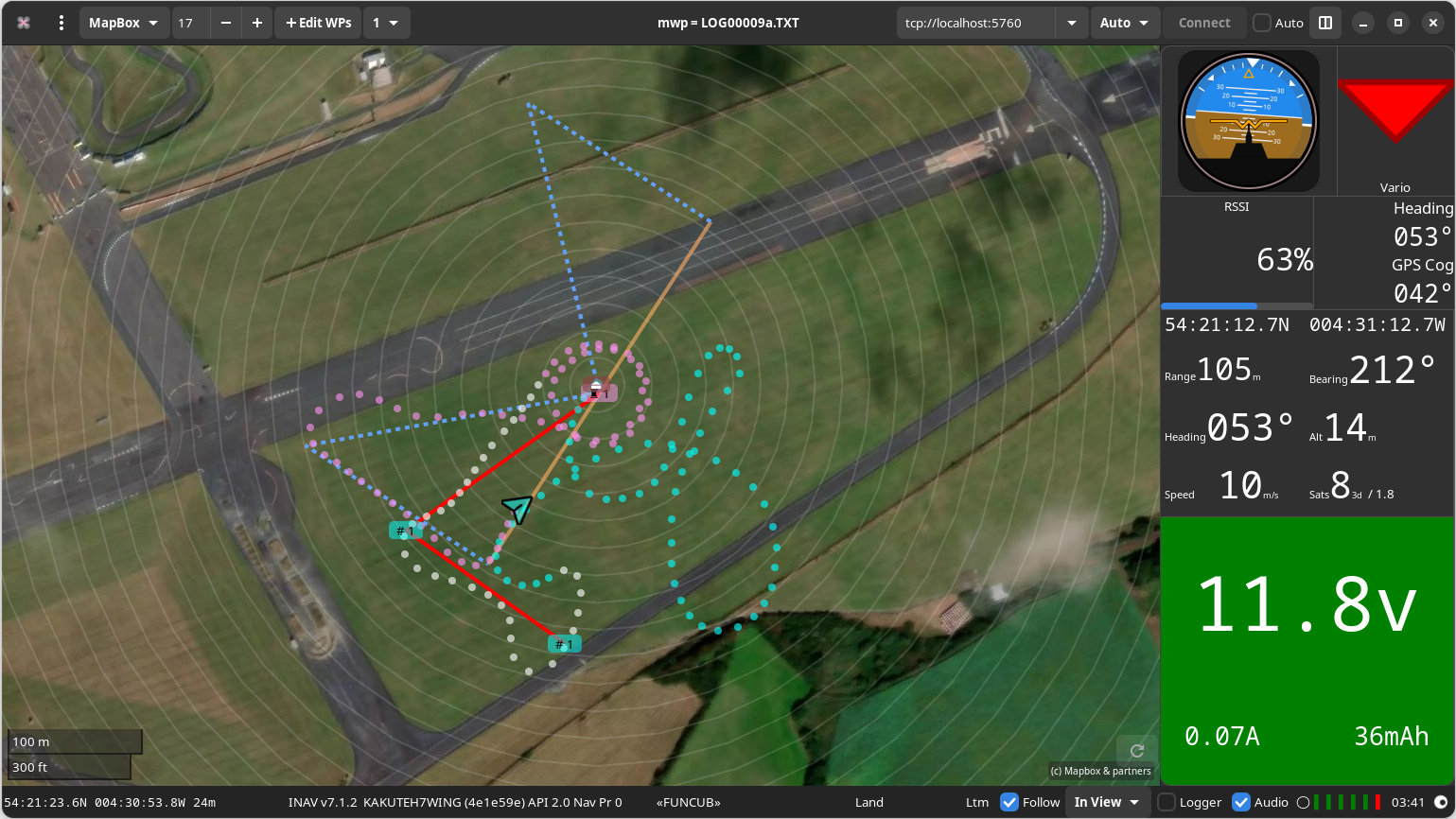The width and height of the screenshot is (1456, 819).
Task: Click the home marker on the map
Action: pos(597,388)
